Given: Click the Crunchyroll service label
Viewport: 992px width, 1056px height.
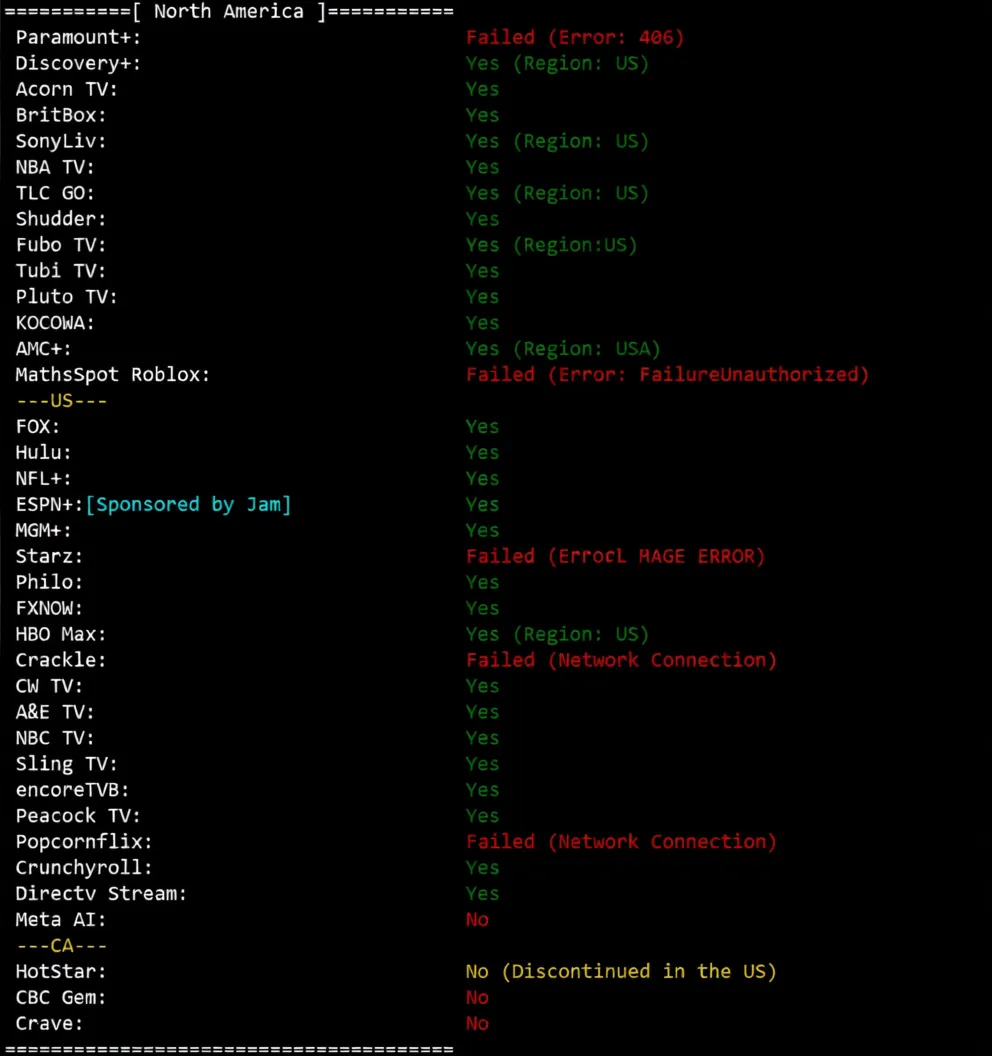Looking at the screenshot, I should [84, 868].
